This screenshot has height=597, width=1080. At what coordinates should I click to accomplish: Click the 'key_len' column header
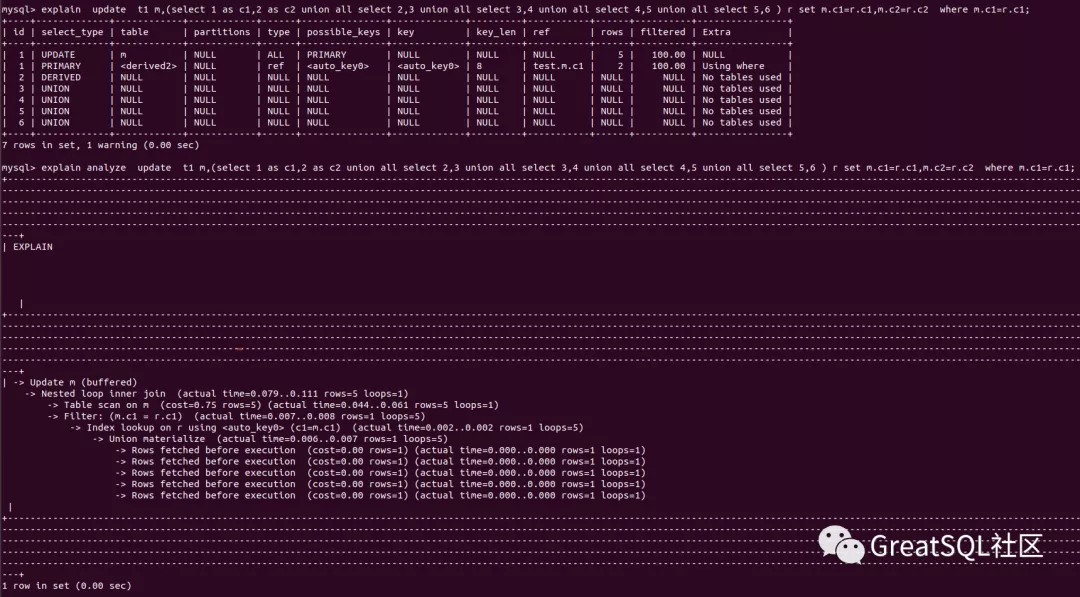(496, 32)
